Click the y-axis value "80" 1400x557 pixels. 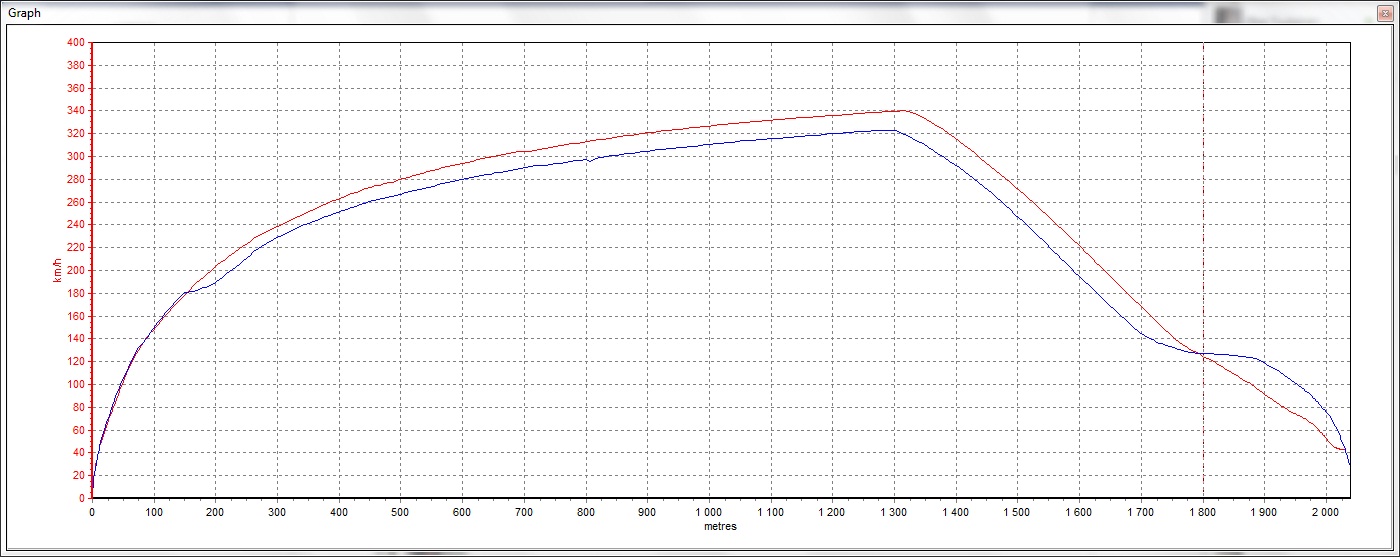pos(79,407)
